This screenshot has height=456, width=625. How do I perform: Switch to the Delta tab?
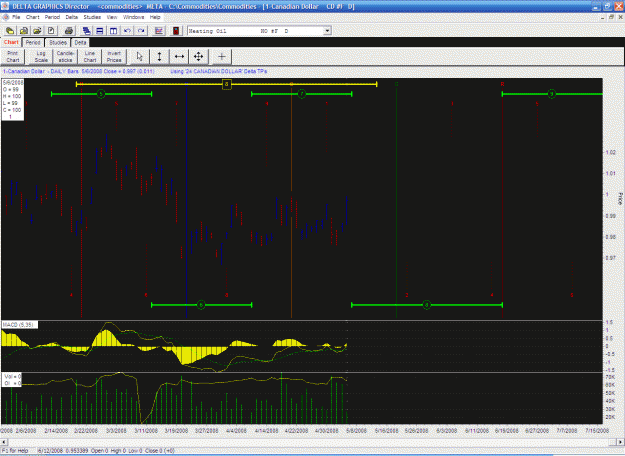point(80,42)
